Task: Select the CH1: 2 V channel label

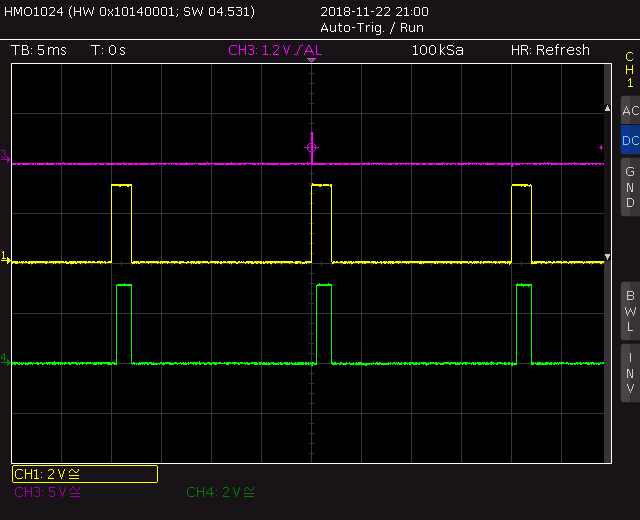Action: coord(84,474)
